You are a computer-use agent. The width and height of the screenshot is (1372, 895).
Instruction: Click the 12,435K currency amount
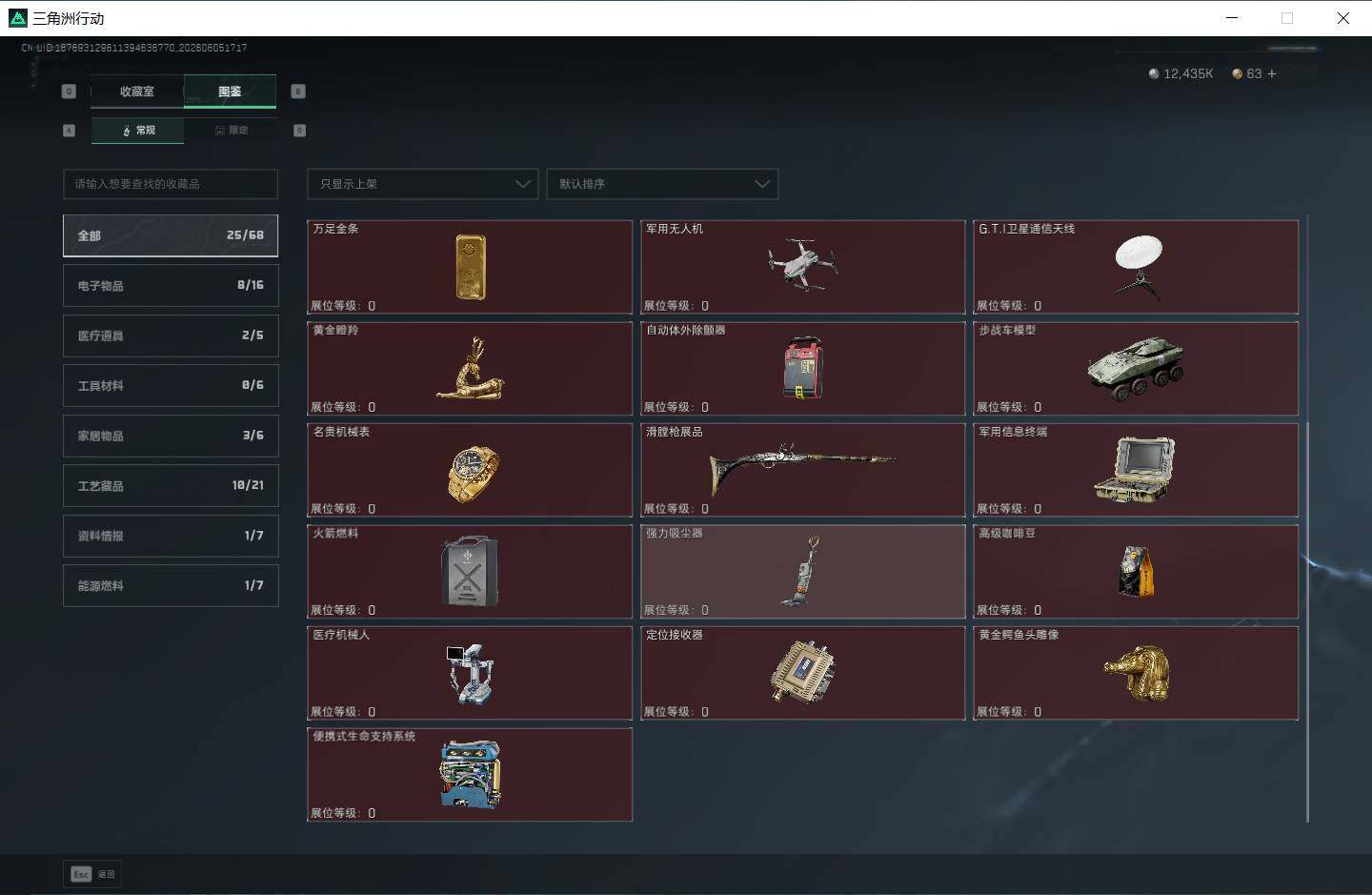1188,73
